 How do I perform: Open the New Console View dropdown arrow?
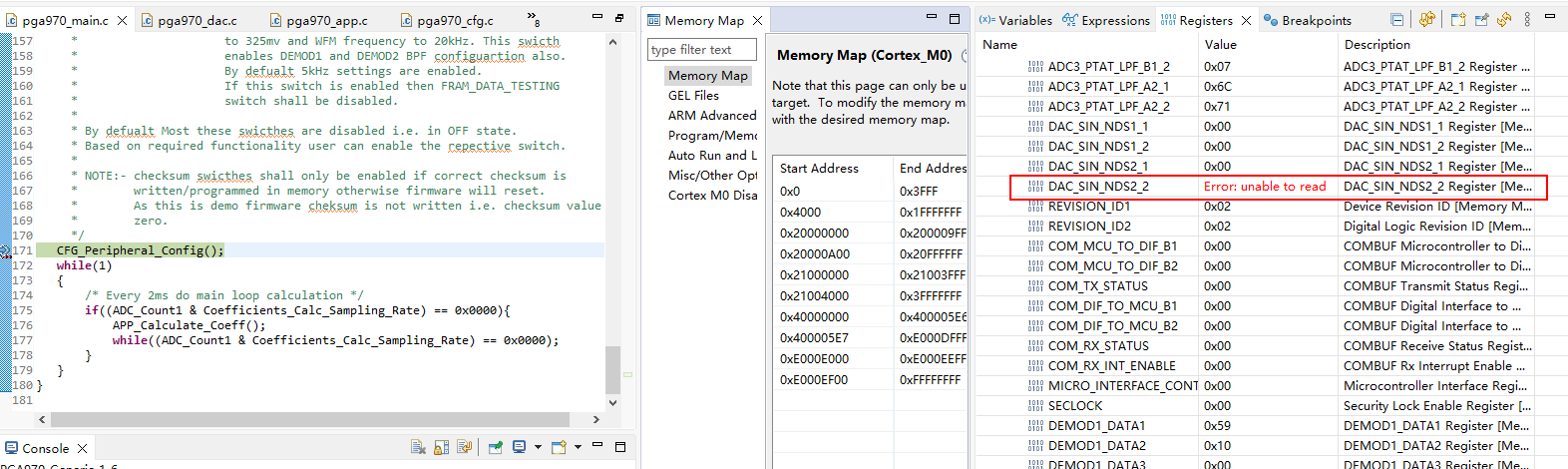tap(578, 447)
